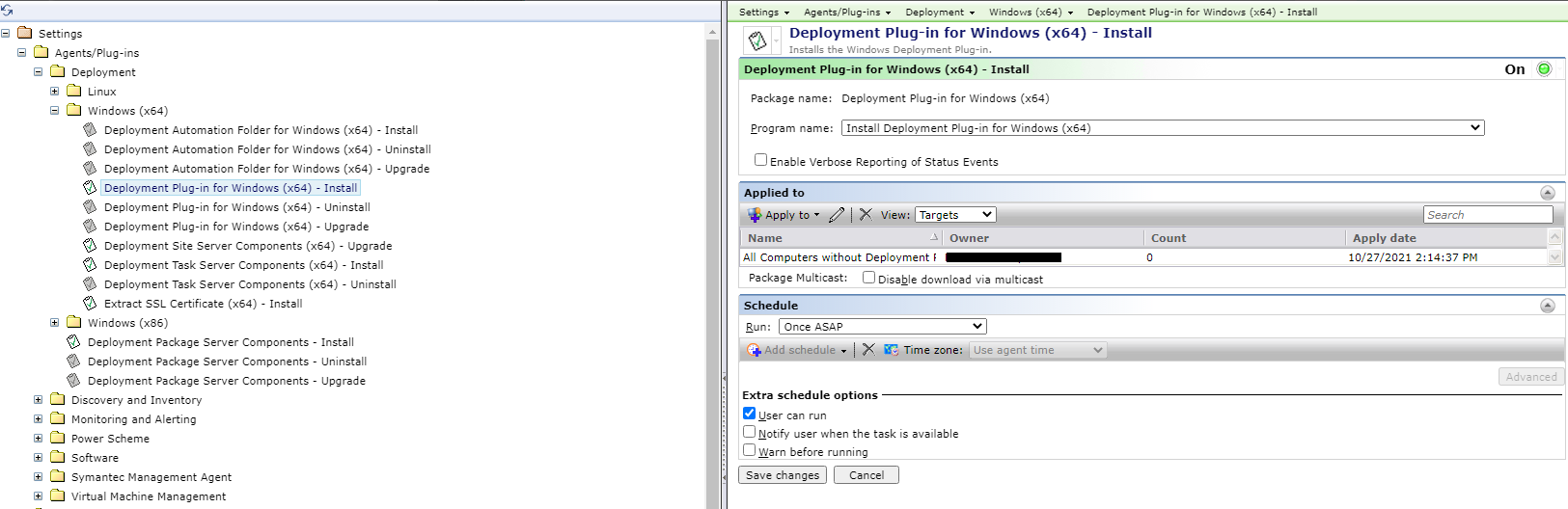The image size is (1568, 509).
Task: Click the Search field in Applied to
Action: [1488, 215]
